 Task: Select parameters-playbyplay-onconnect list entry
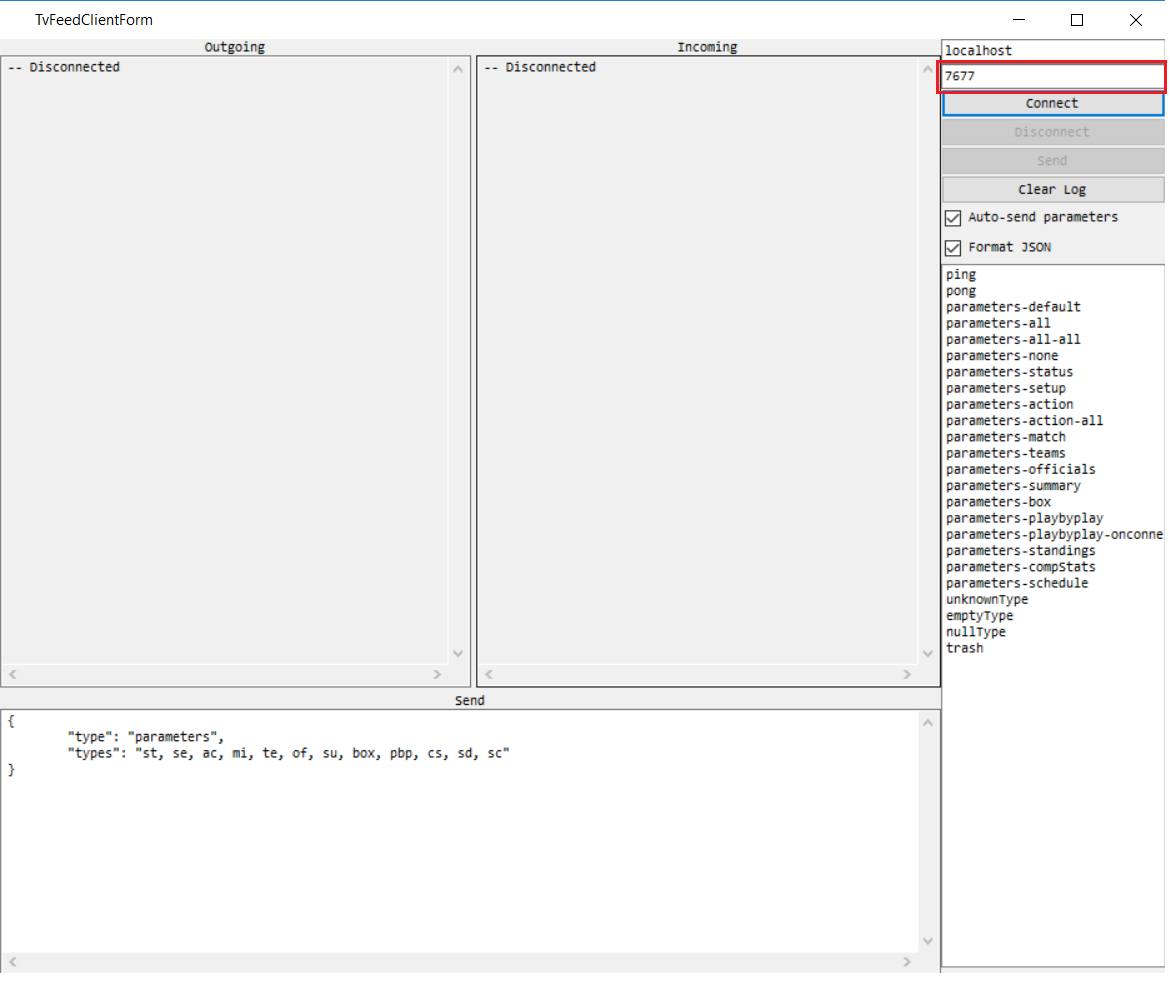1052,535
